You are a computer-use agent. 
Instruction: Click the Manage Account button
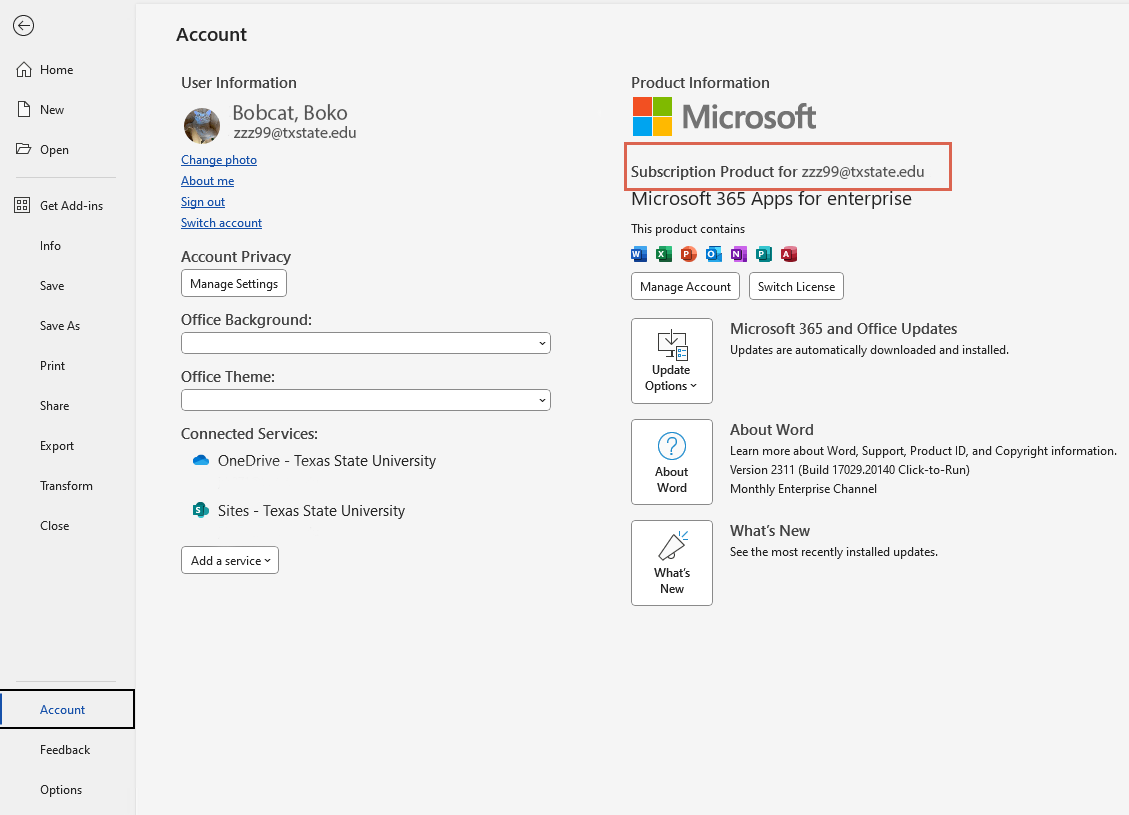click(x=685, y=286)
